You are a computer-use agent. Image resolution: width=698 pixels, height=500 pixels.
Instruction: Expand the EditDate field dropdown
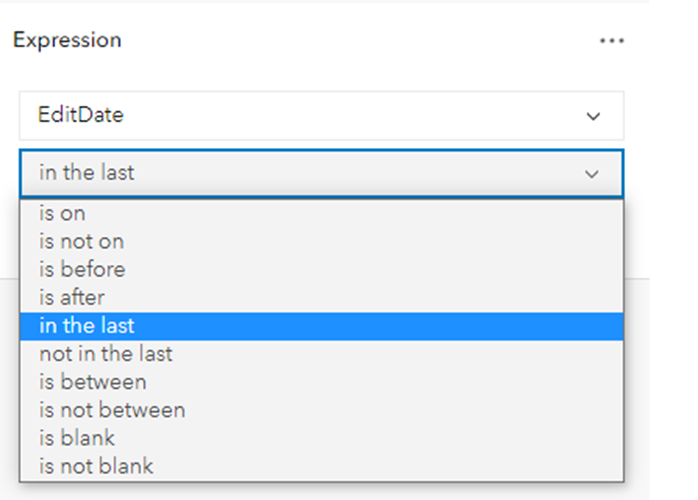pyautogui.click(x=321, y=116)
